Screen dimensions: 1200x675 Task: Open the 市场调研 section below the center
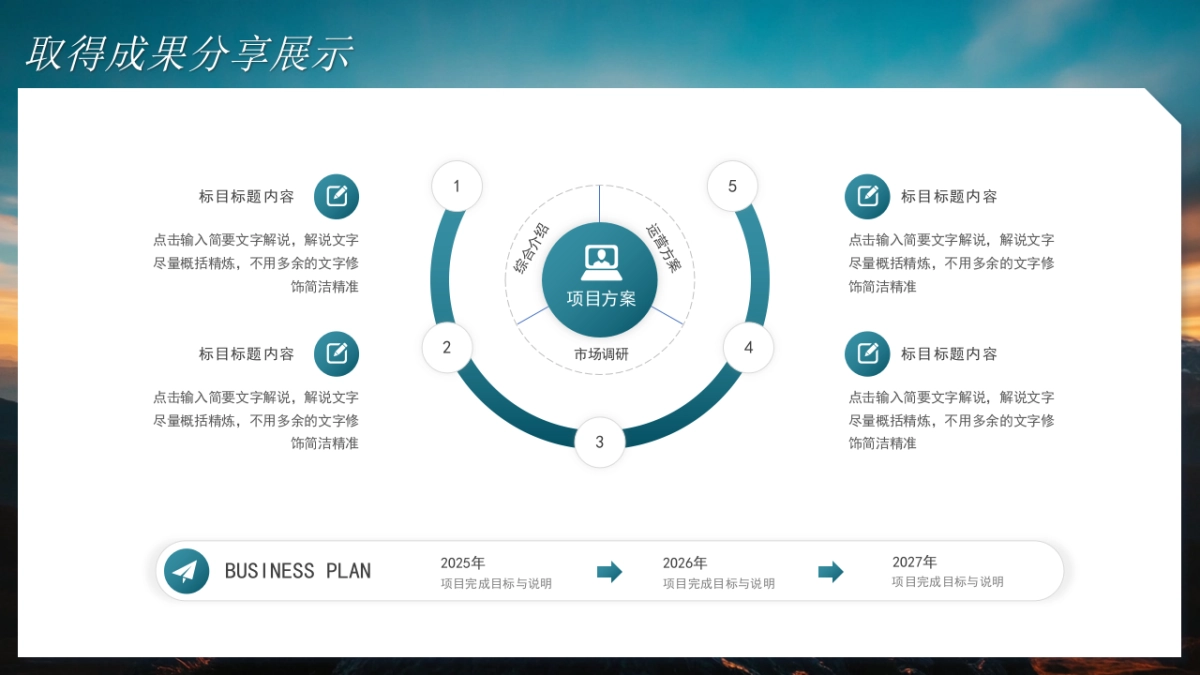(599, 352)
